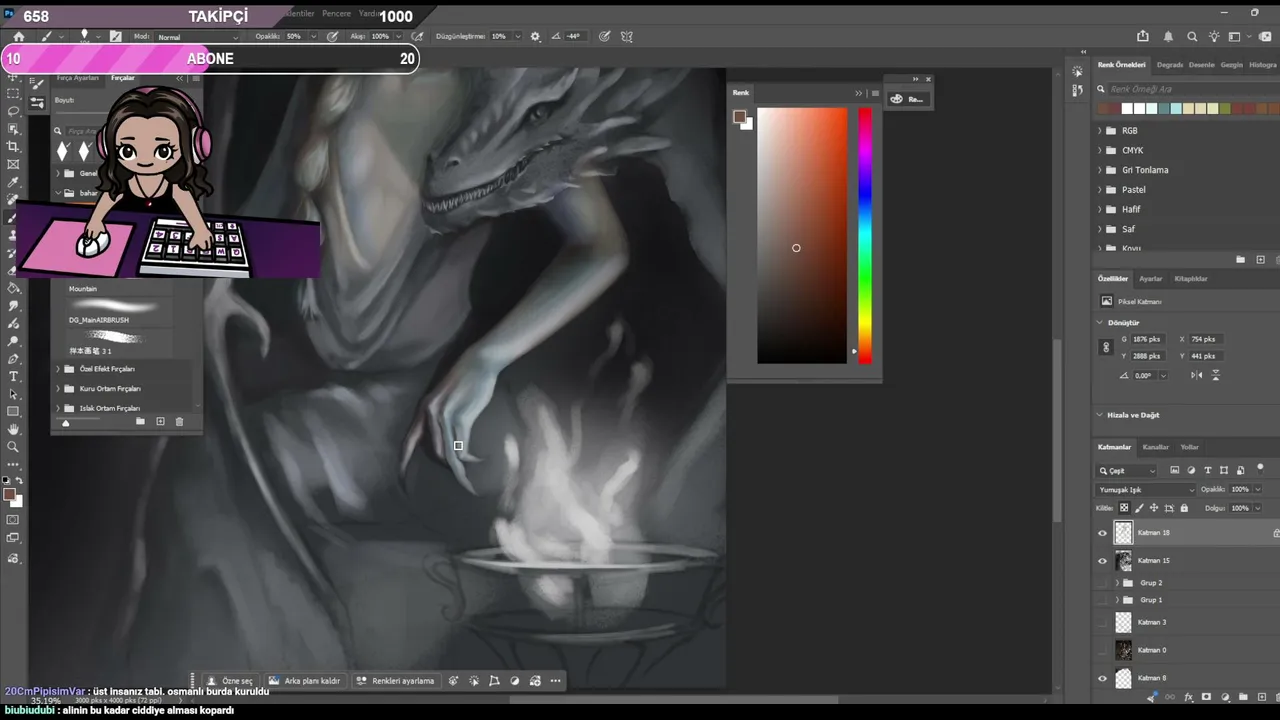The width and height of the screenshot is (1280, 720).
Task: Hide Katman 8 layer
Action: click(1103, 678)
